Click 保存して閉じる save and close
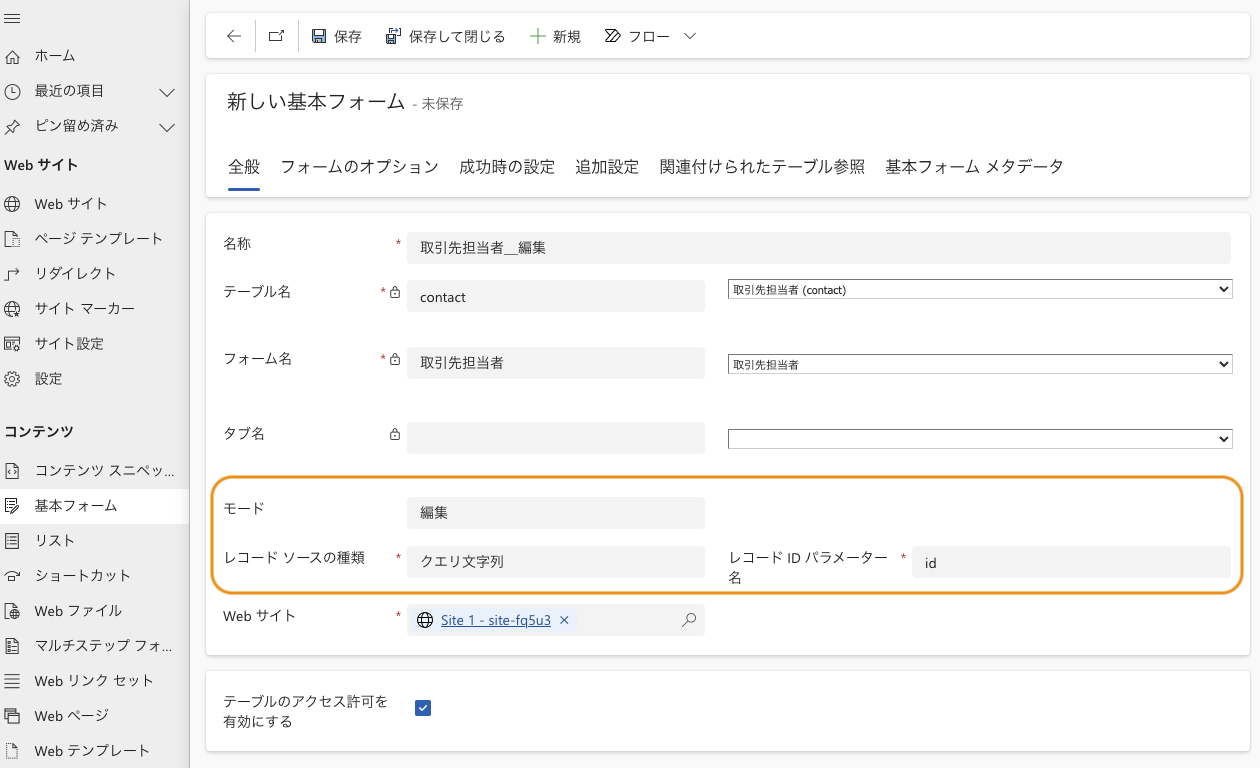 coord(446,36)
